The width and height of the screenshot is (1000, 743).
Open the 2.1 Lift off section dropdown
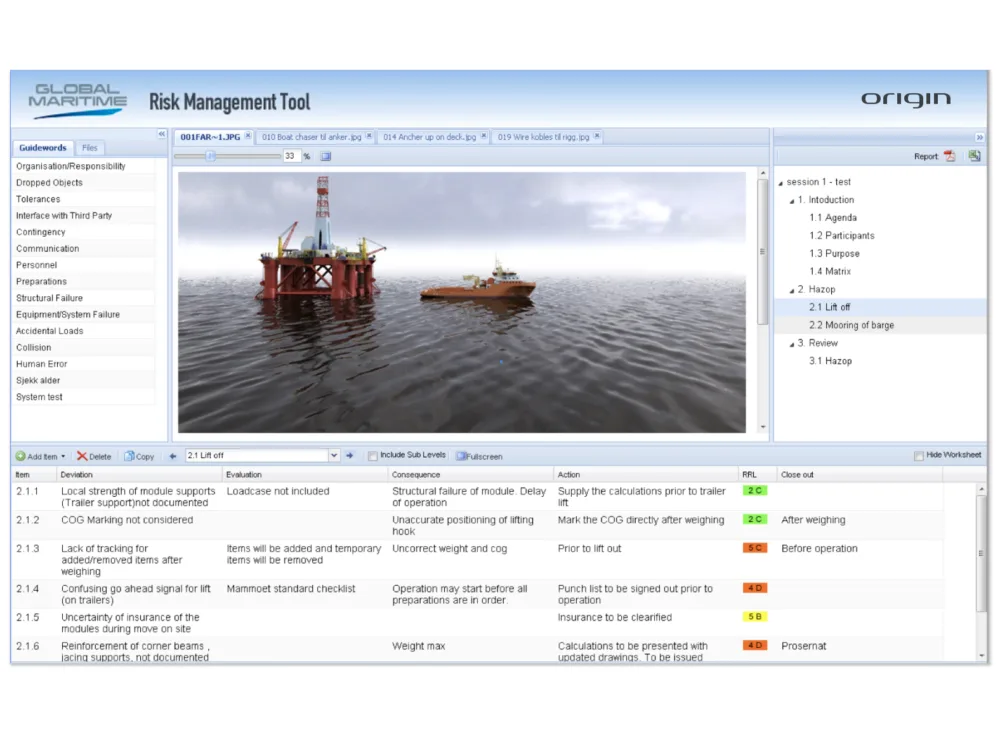point(334,456)
